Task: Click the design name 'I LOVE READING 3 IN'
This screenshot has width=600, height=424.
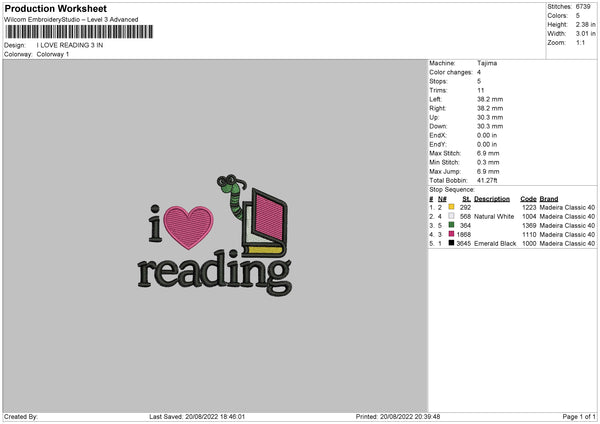Action: [x=70, y=45]
